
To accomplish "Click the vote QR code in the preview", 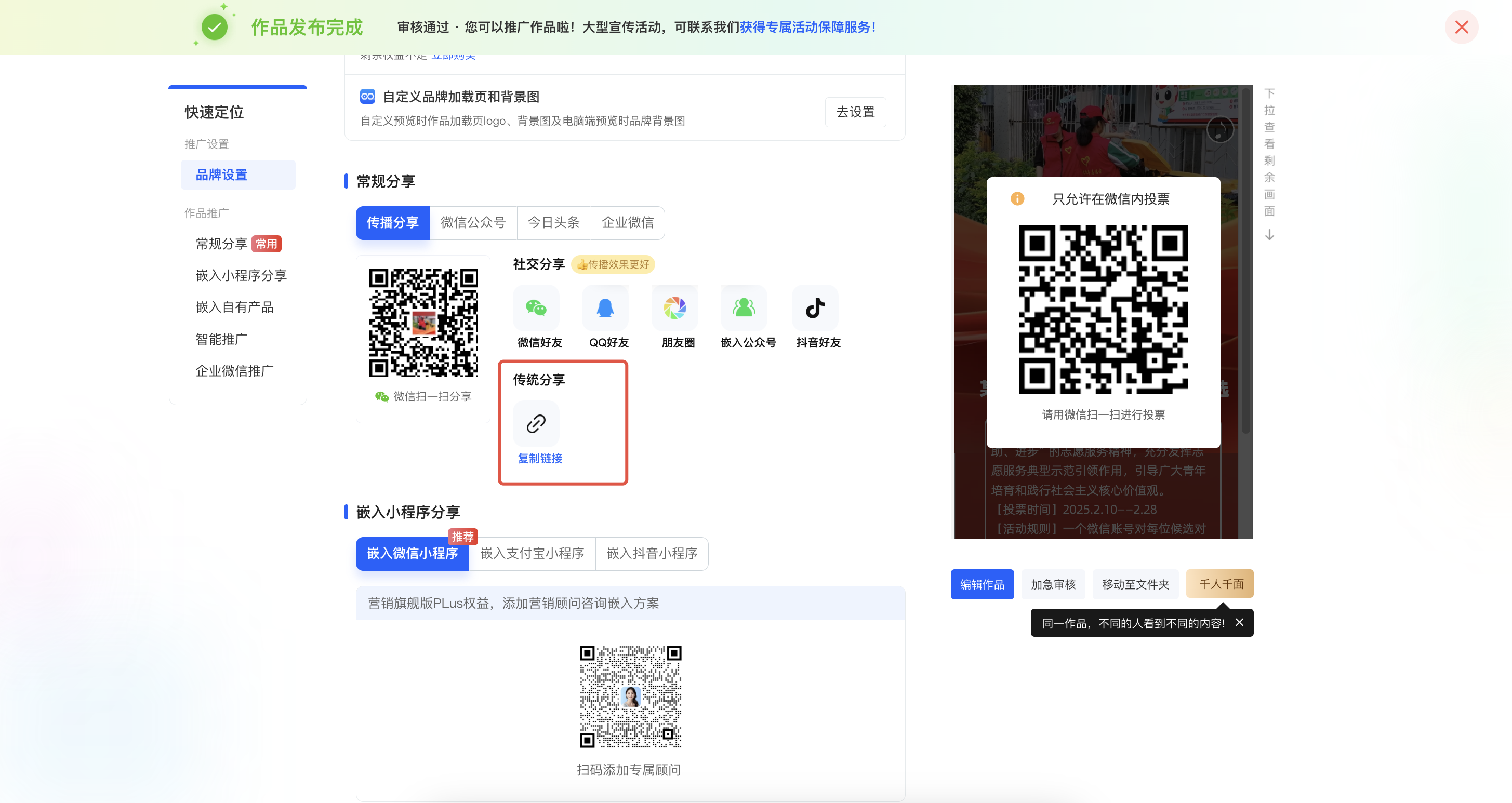I will point(1103,309).
